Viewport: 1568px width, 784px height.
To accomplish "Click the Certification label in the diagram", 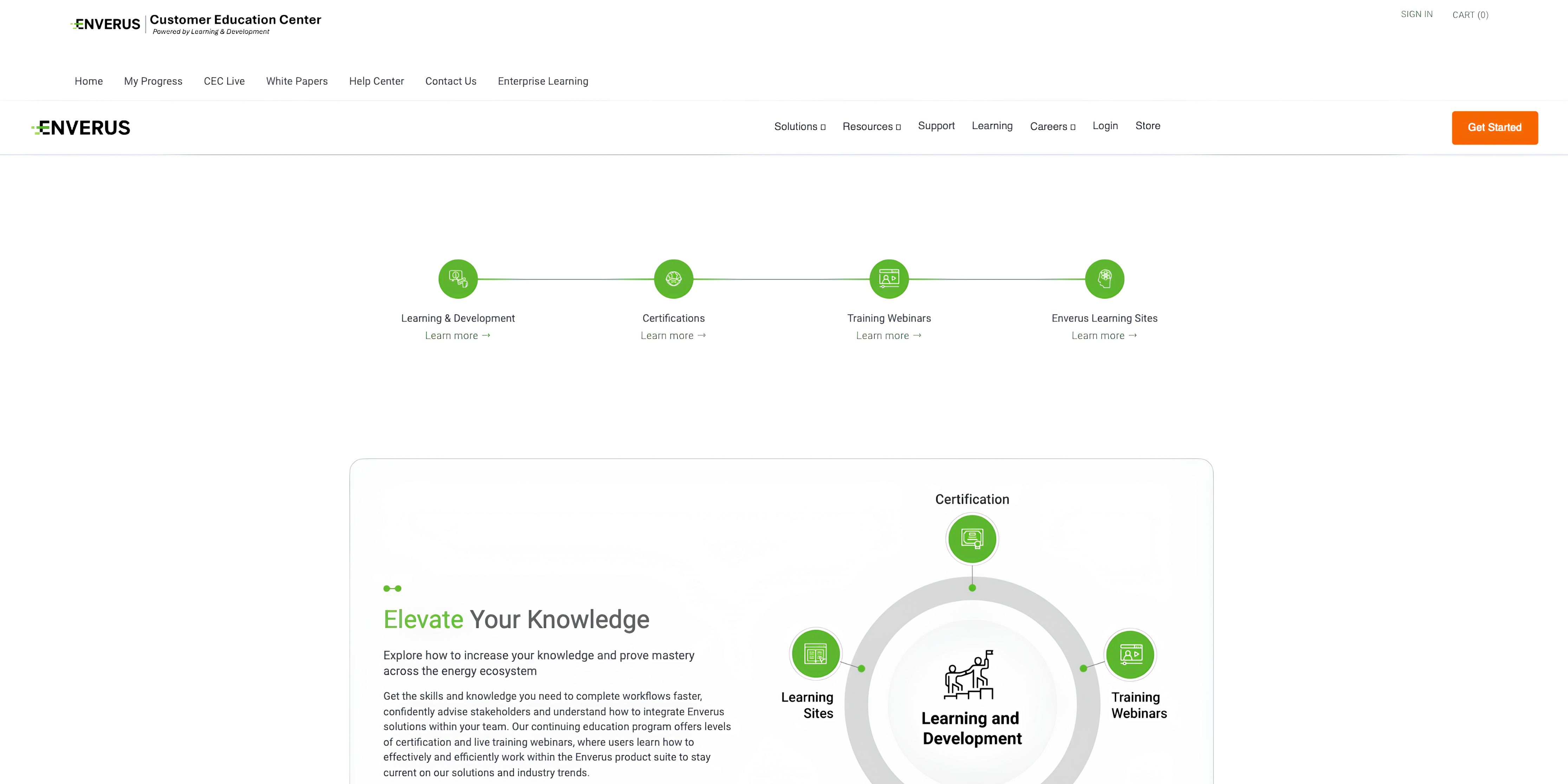I will click(x=972, y=500).
